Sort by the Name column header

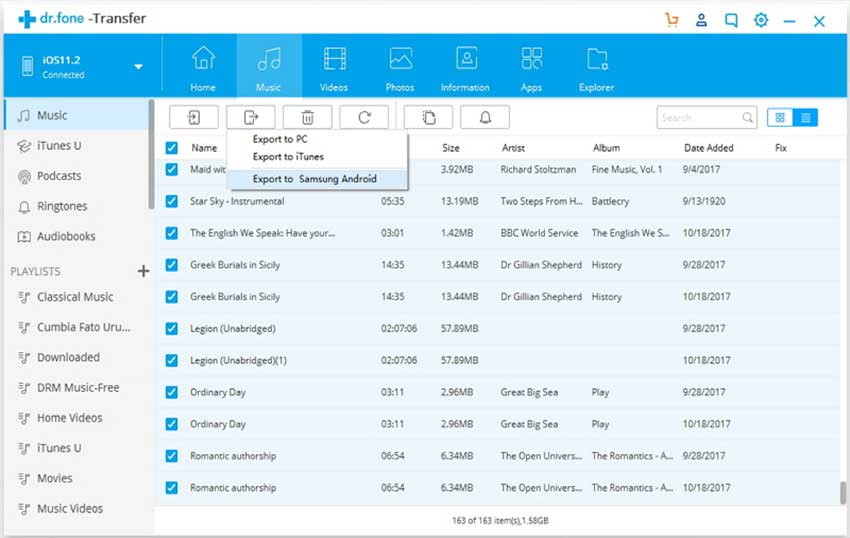204,148
